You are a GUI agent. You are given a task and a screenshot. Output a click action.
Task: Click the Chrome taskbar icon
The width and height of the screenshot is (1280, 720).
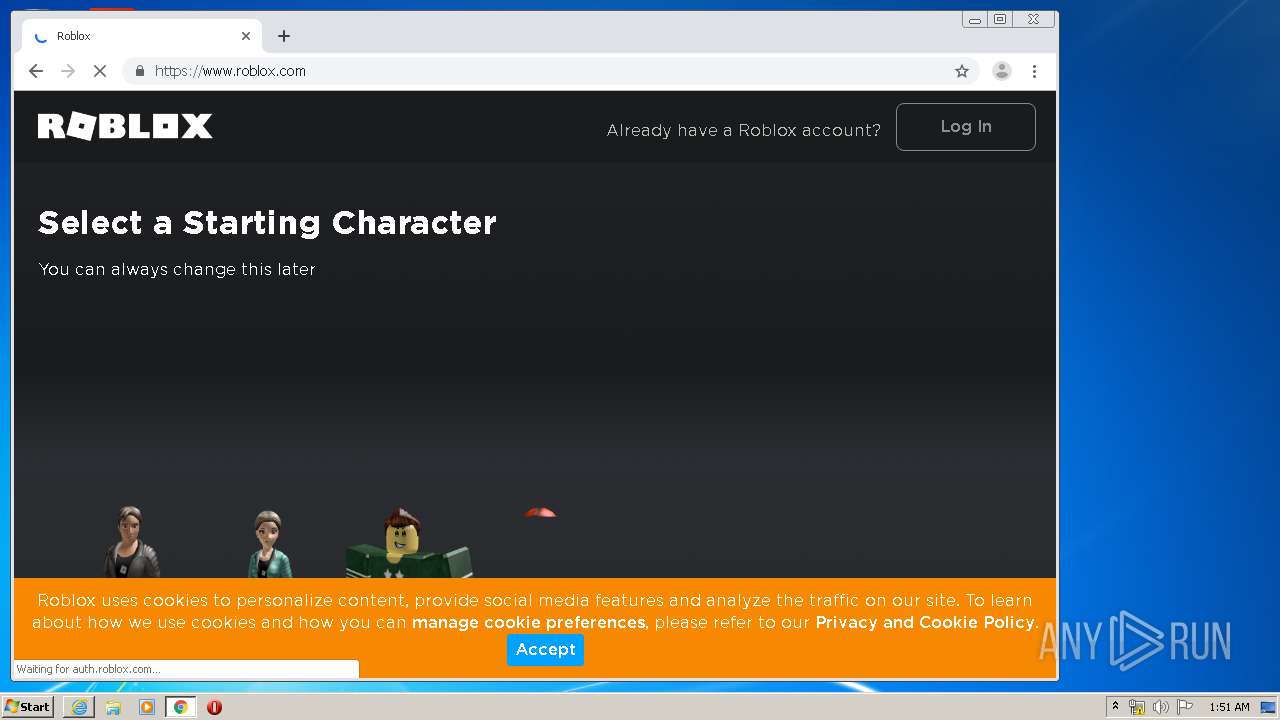180,707
